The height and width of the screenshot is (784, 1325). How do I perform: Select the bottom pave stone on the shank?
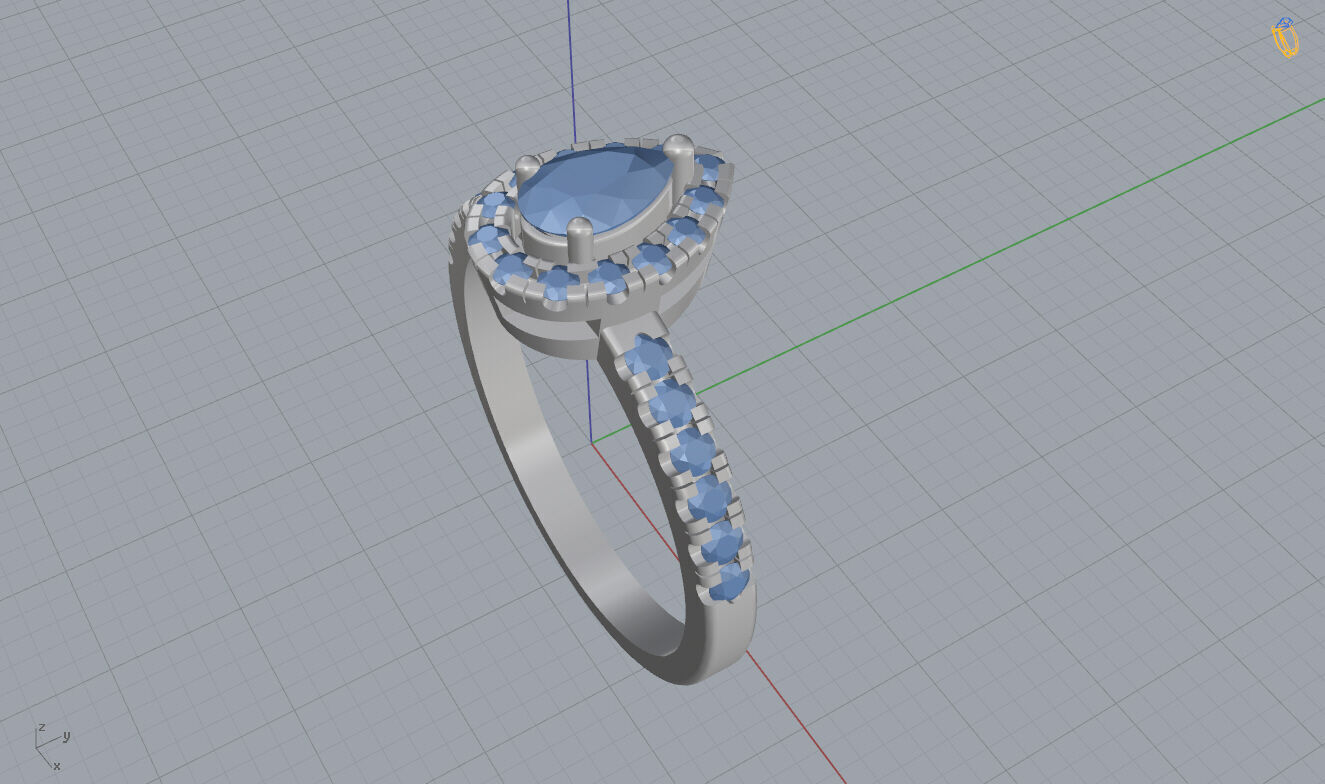[728, 582]
